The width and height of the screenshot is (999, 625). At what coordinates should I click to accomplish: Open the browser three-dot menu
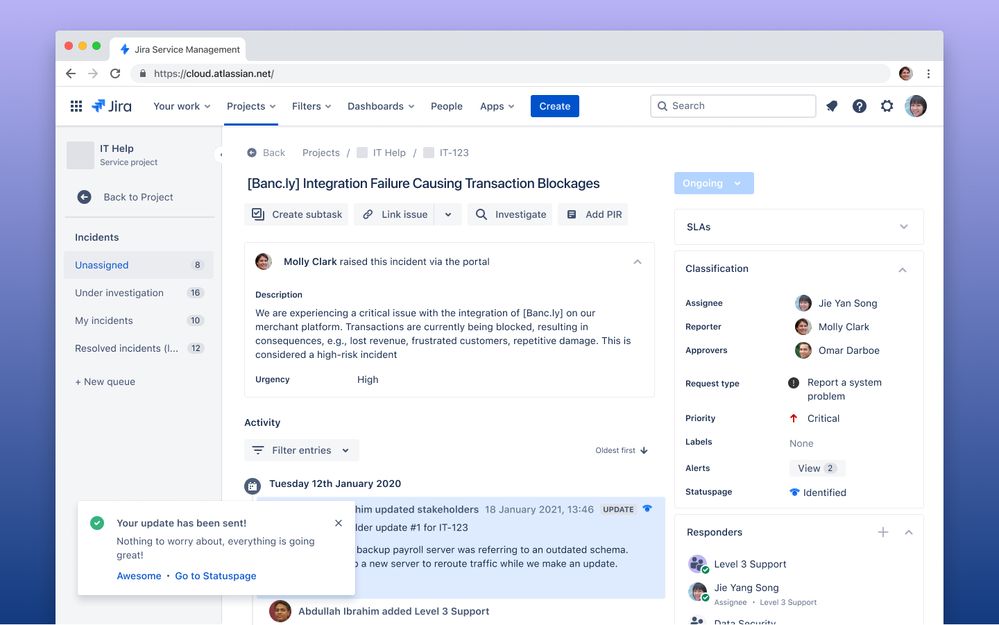(x=928, y=73)
